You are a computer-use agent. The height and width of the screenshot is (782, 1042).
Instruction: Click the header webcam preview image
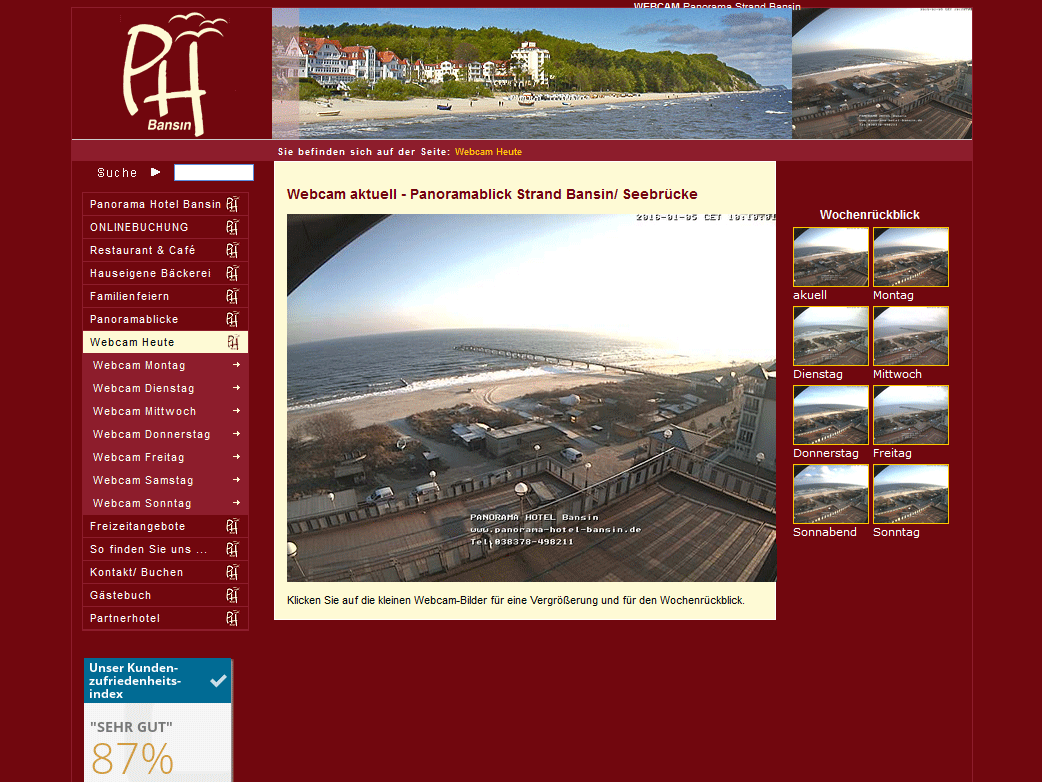[x=881, y=75]
